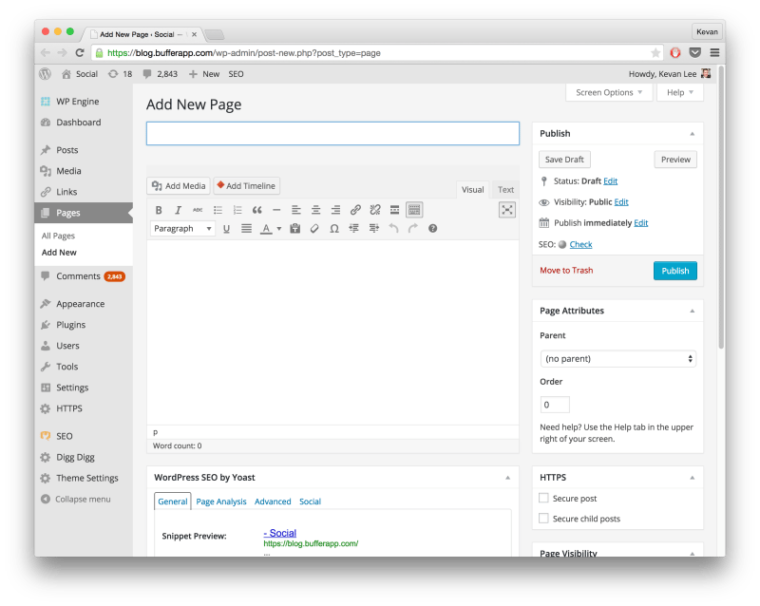Open distraction-free fullscreen writing mode
Screen dimensions: 760x606
click(x=507, y=210)
